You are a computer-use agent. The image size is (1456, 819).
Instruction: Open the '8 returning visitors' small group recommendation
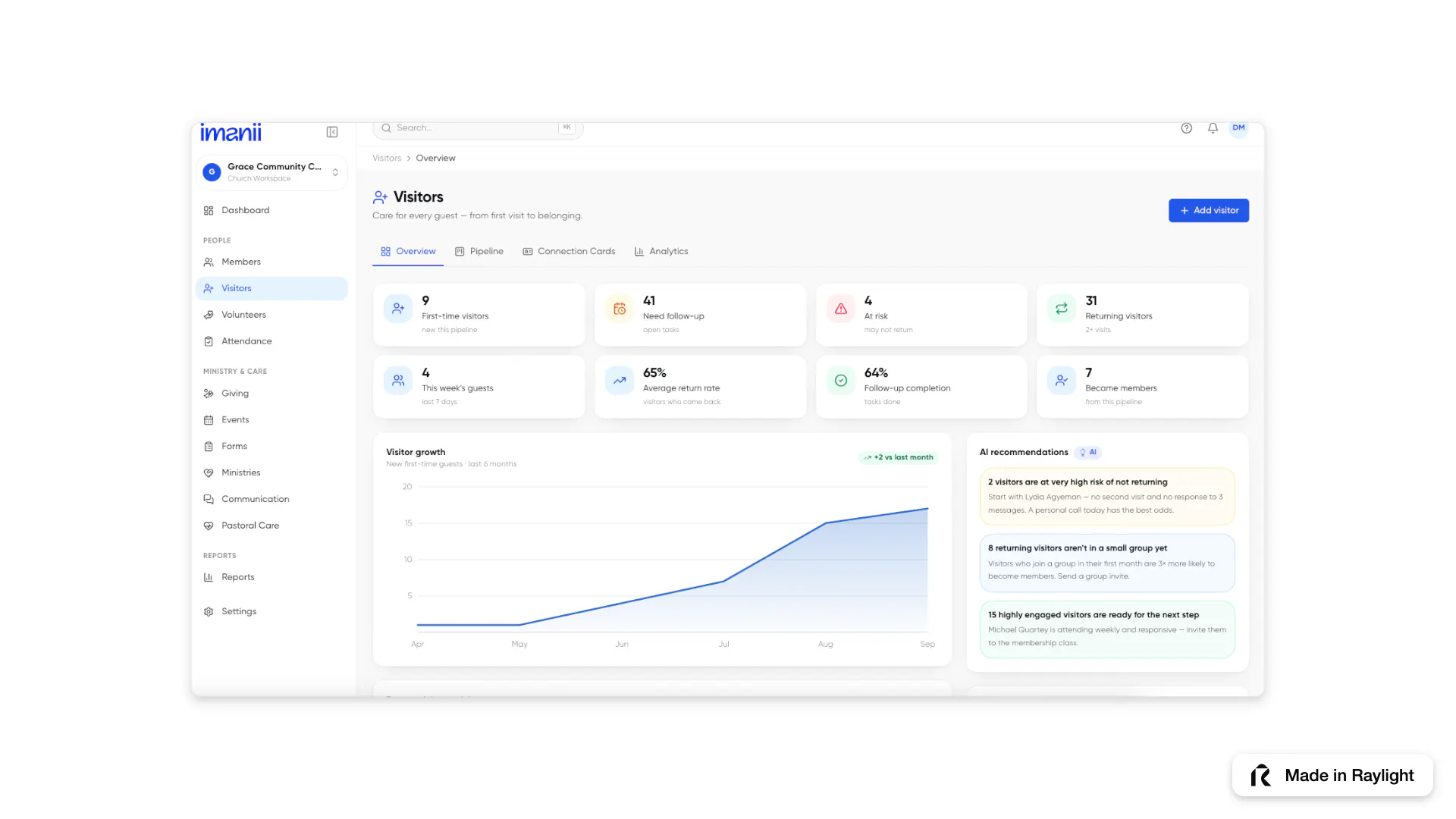1107,563
